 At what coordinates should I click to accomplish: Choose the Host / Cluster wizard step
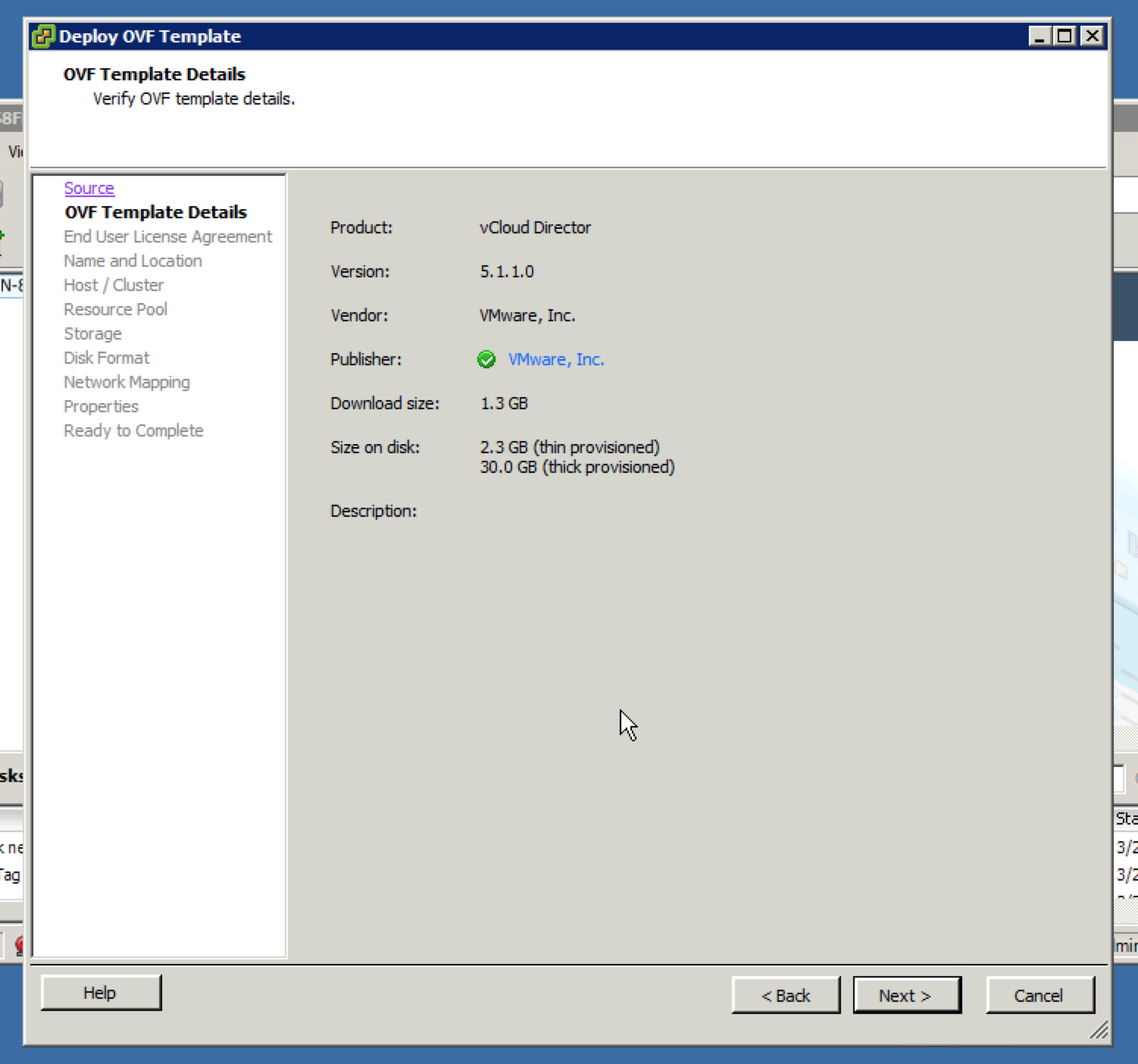pos(114,285)
